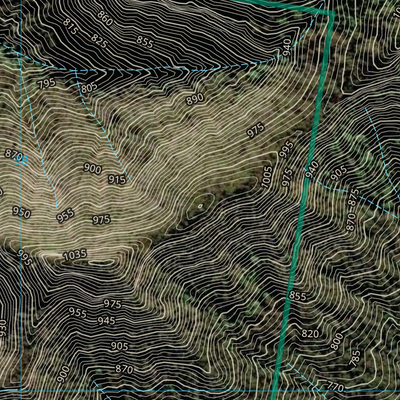This screenshot has height=400, width=400.
Task: Select the 820 contour label
Action: pyautogui.click(x=310, y=333)
